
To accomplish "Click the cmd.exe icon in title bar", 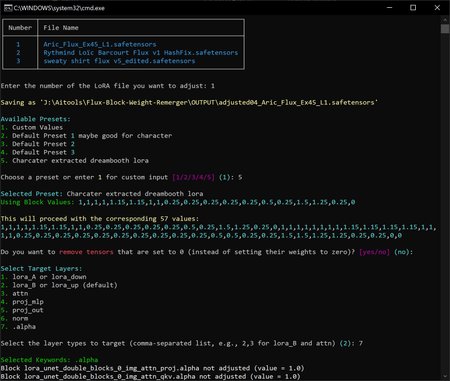I will point(8,8).
